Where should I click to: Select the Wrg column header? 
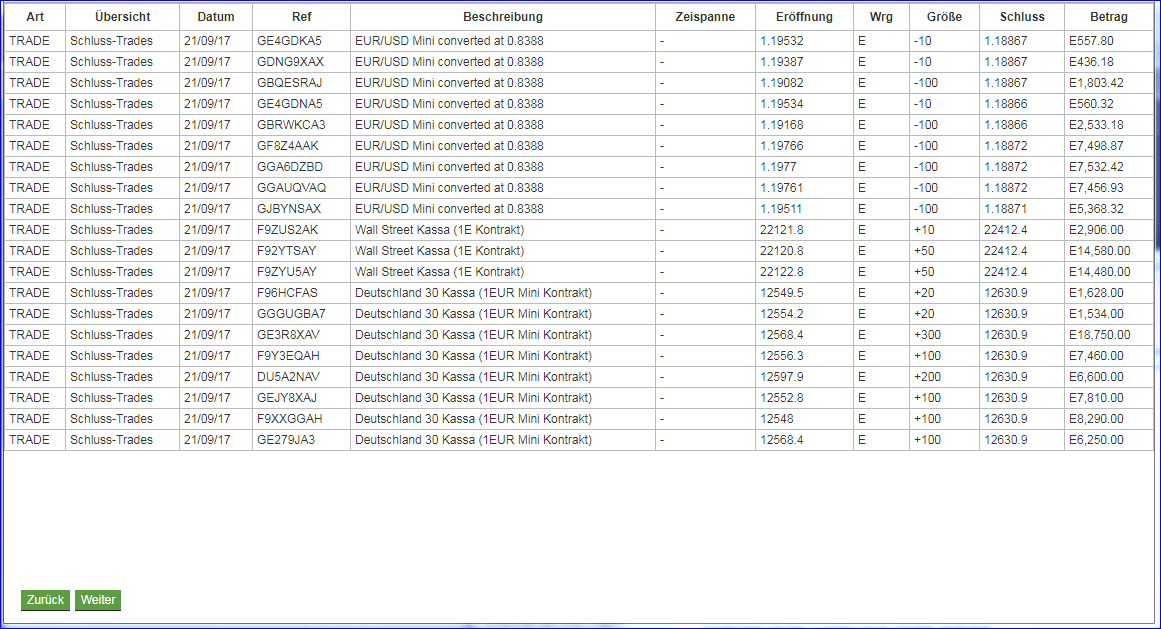881,17
